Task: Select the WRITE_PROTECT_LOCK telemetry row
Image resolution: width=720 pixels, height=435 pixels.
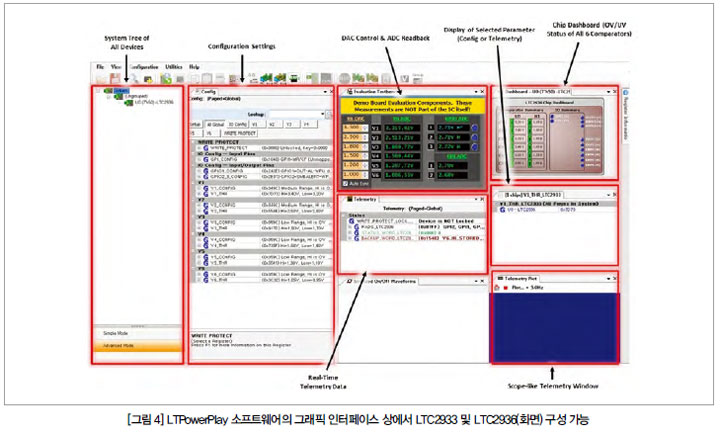Action: [416, 221]
